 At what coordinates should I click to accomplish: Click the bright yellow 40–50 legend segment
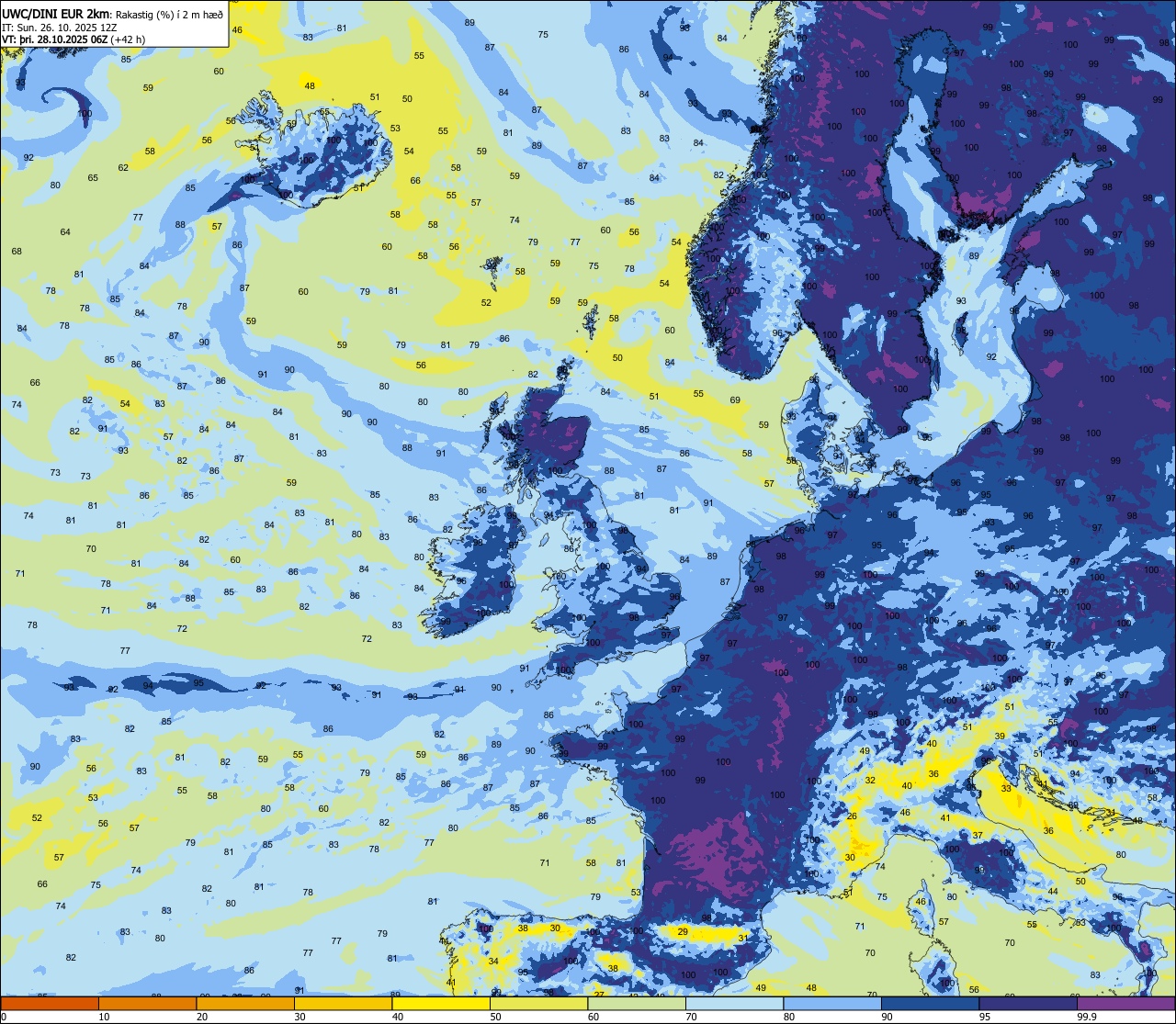(441, 1003)
